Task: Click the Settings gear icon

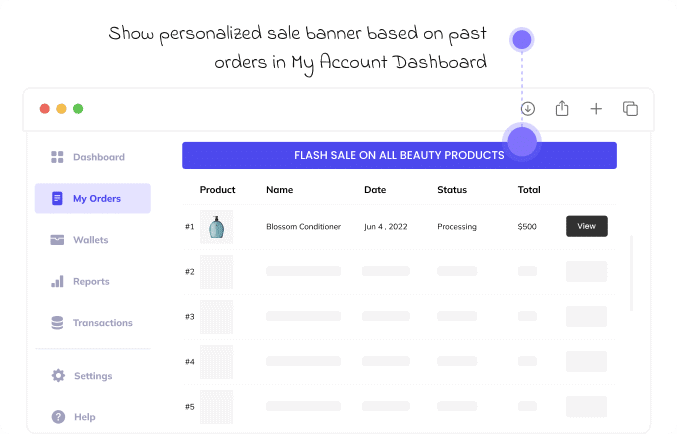Action: (x=58, y=376)
